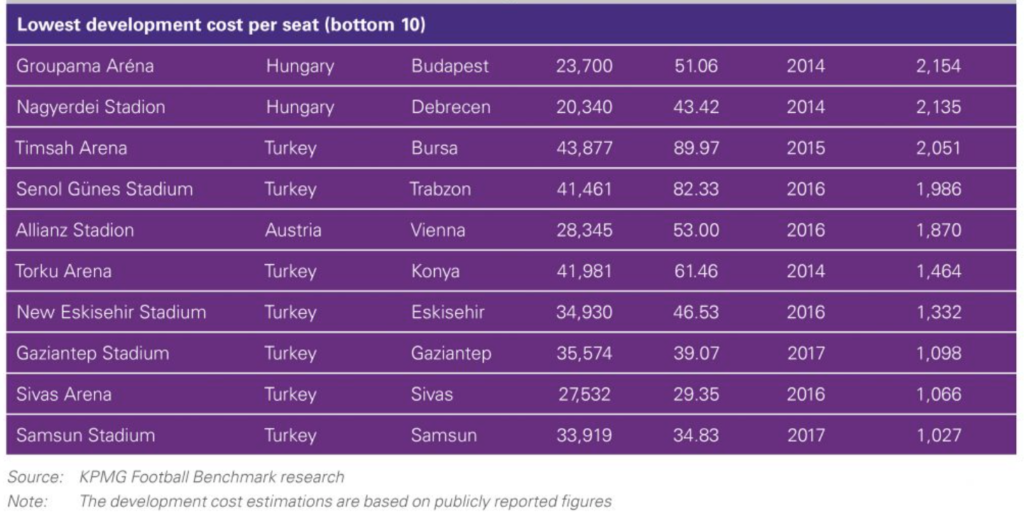The image size is (1024, 514).
Task: Click the Allianz Stadion Austria cell
Action: 293,230
